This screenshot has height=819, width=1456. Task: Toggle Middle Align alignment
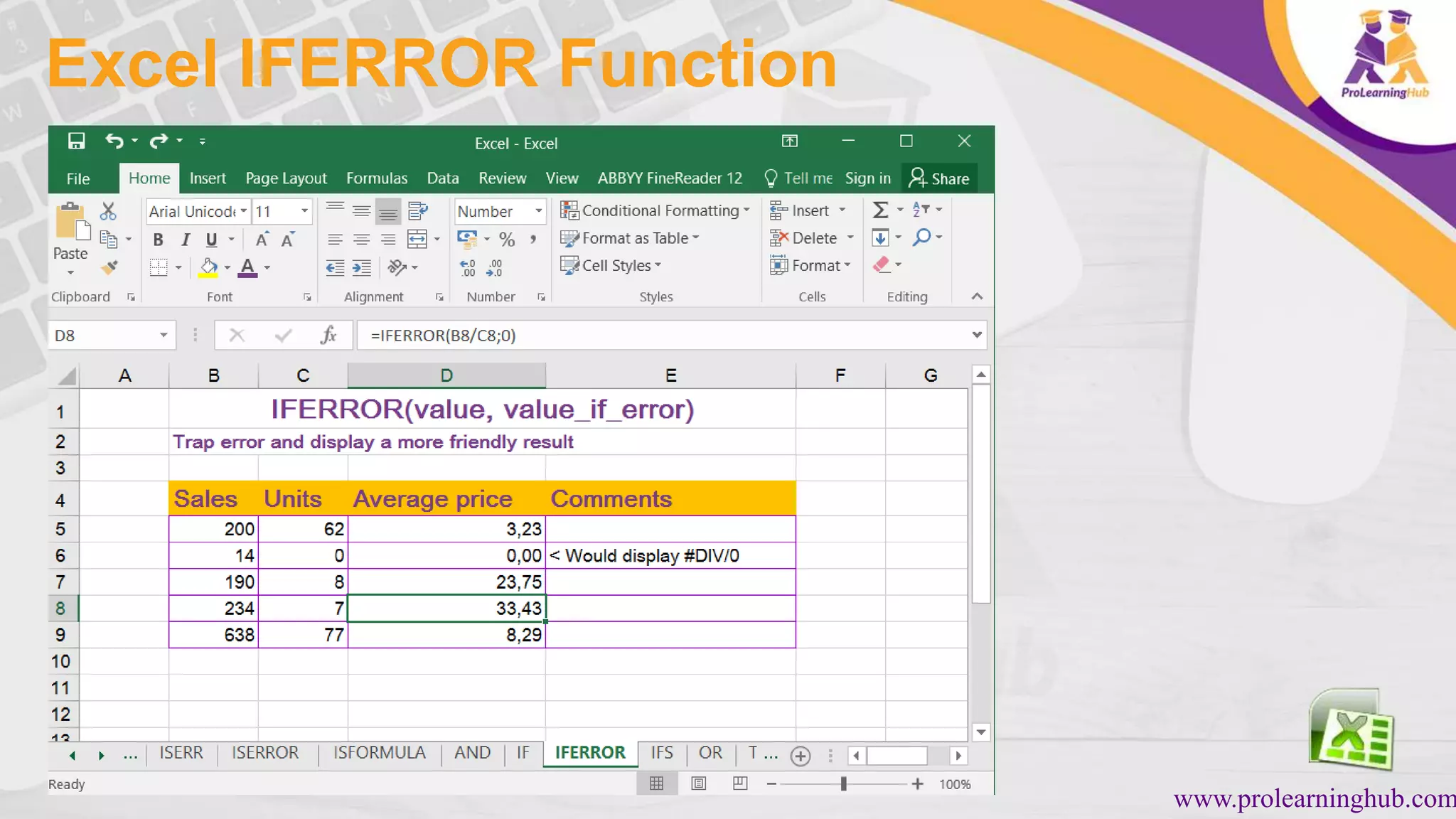361,210
